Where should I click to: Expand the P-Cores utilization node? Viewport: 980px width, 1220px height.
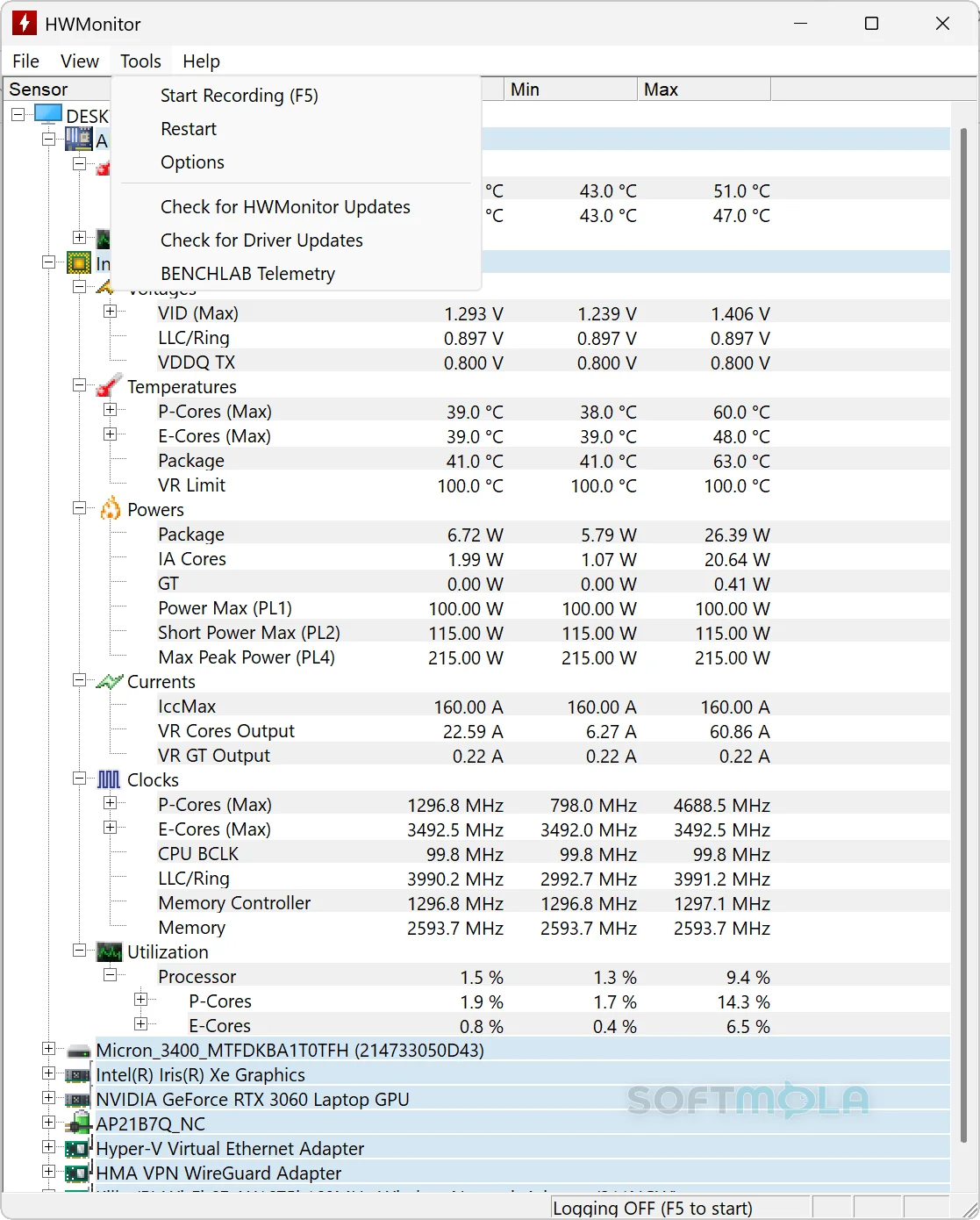click(x=141, y=1000)
